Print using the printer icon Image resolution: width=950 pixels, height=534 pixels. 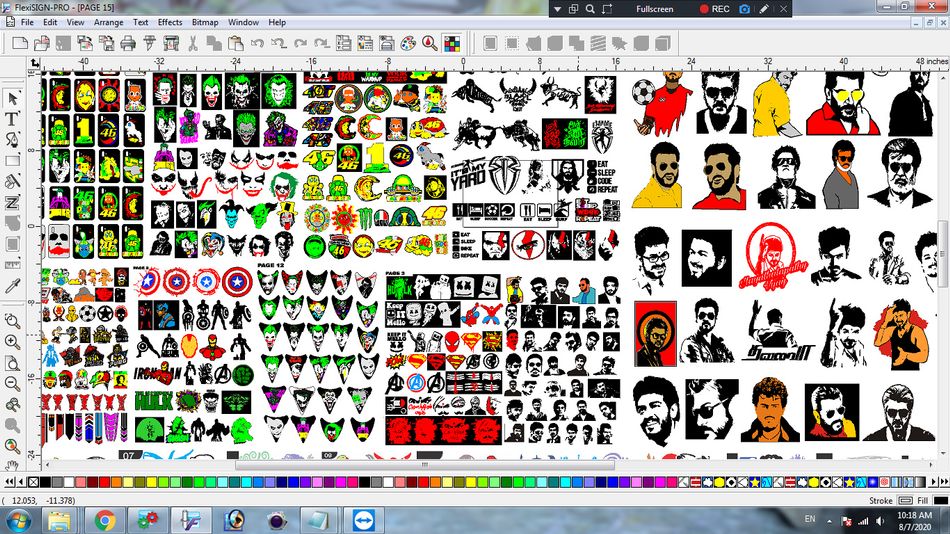coord(128,43)
